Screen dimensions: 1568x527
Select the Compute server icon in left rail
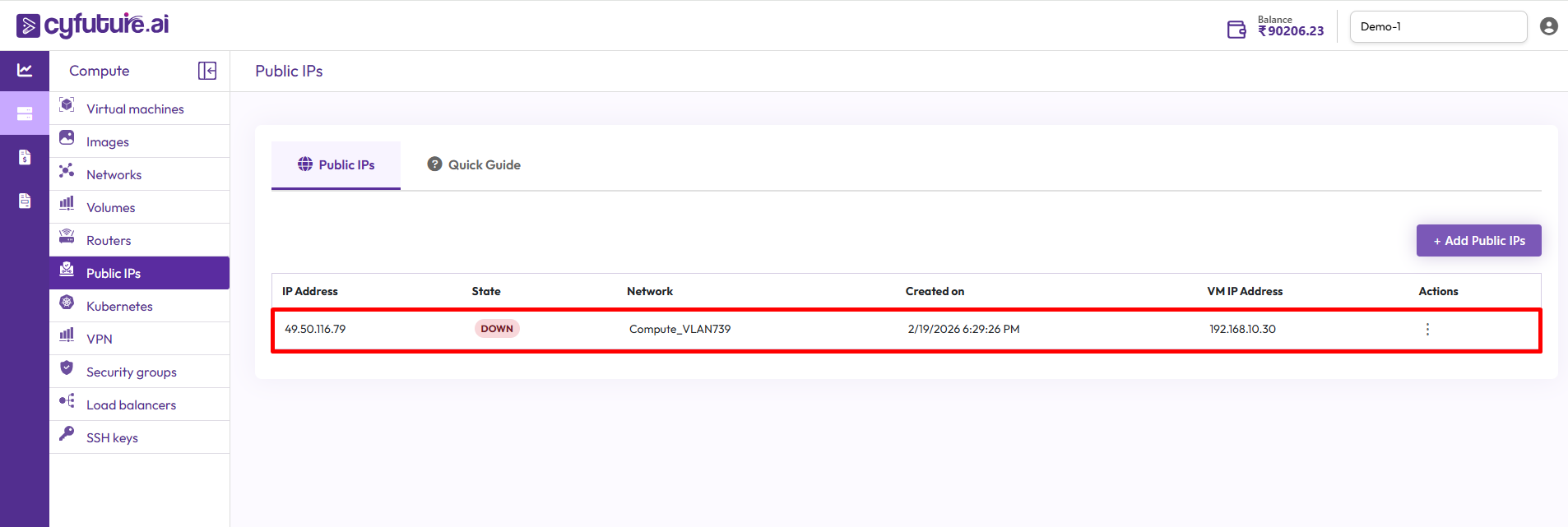coord(25,113)
